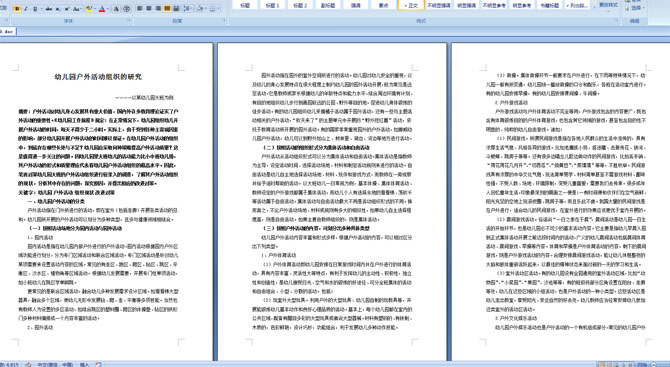Center align the paragraph

(x=149, y=8)
